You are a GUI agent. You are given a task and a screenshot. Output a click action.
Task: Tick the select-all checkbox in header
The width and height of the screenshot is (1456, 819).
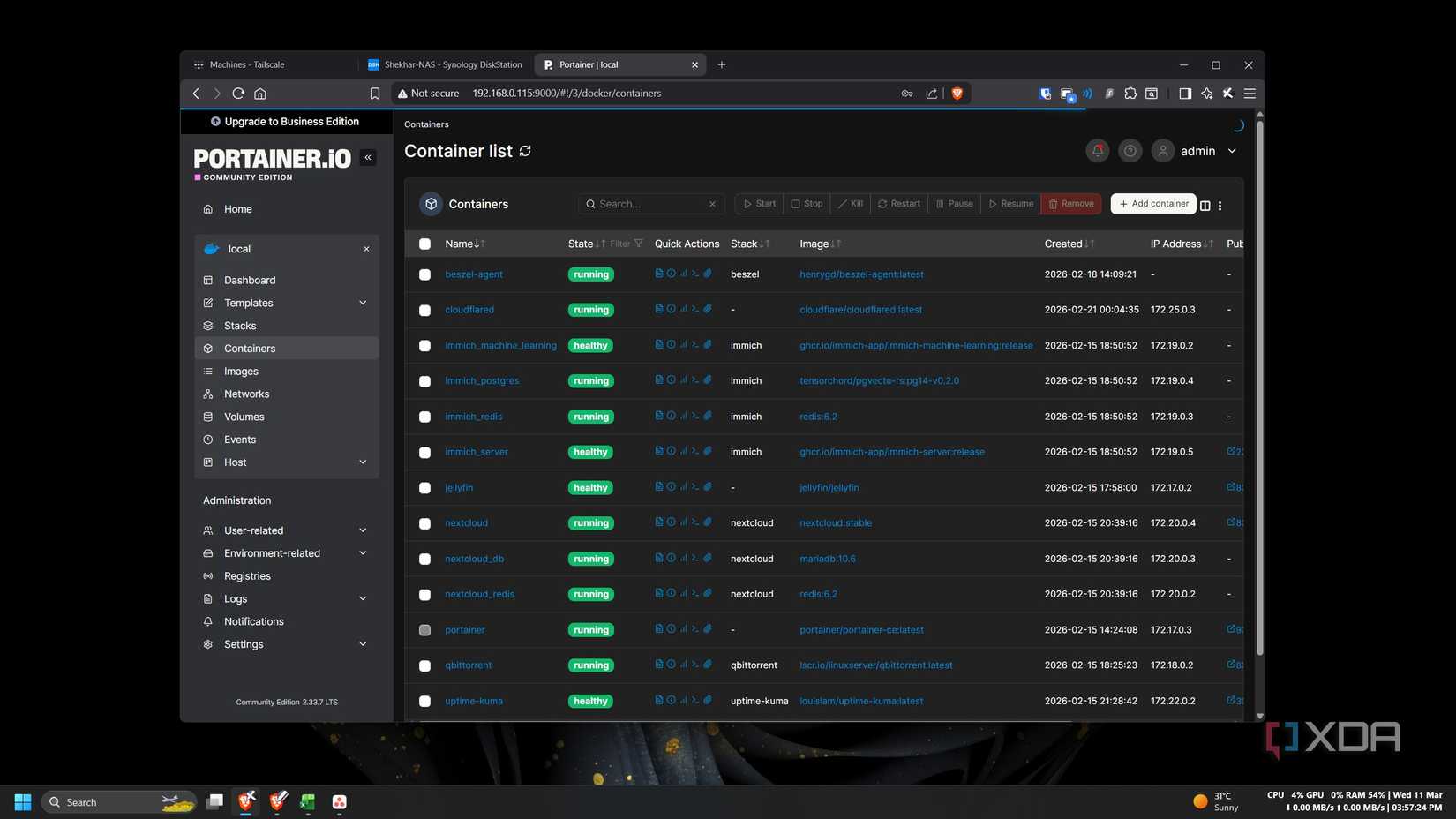click(x=424, y=244)
